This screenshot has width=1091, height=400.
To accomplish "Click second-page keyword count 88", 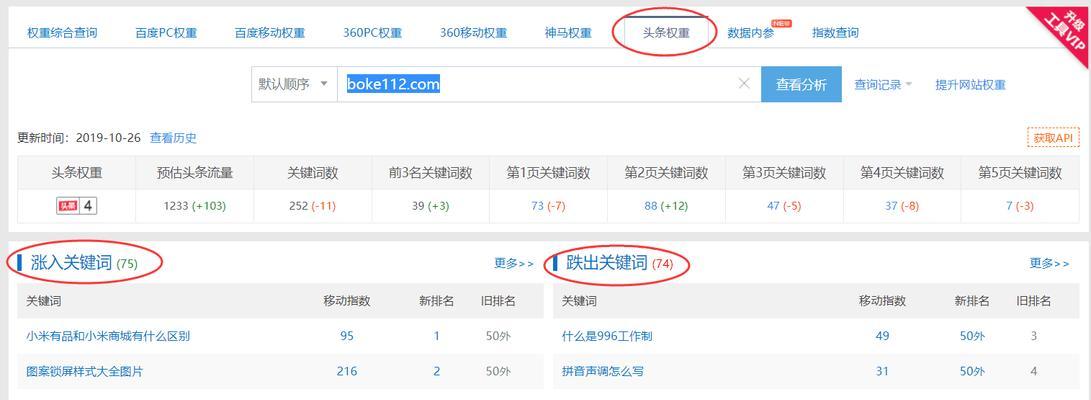I will [650, 206].
